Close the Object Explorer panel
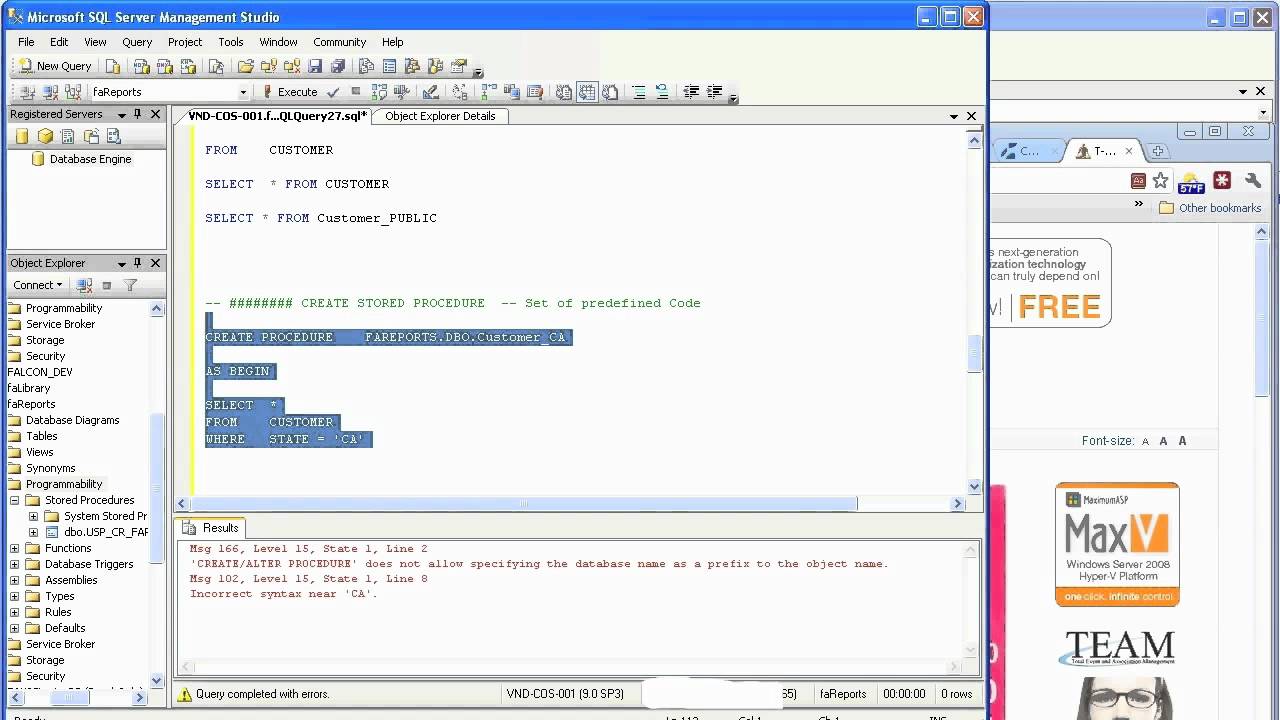The height and width of the screenshot is (720, 1280). pos(155,263)
